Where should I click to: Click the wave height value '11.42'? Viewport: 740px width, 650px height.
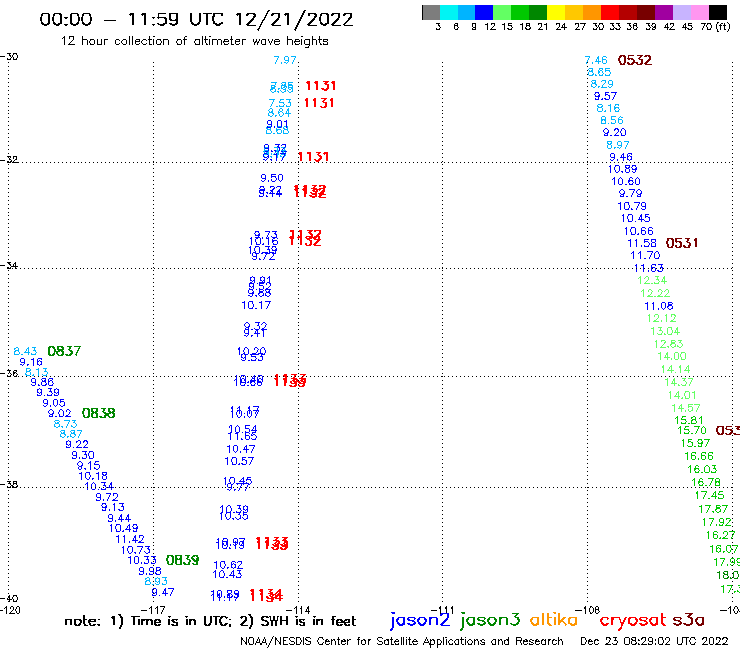pos(130,539)
